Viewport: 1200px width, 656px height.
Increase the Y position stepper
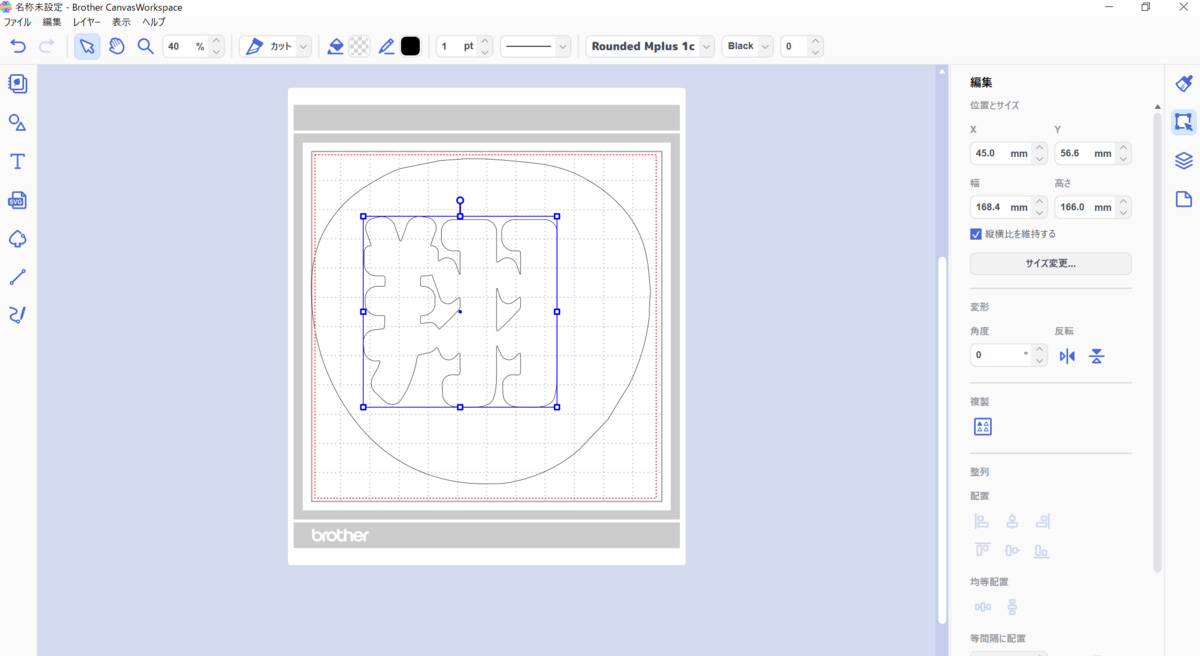[x=1124, y=149]
